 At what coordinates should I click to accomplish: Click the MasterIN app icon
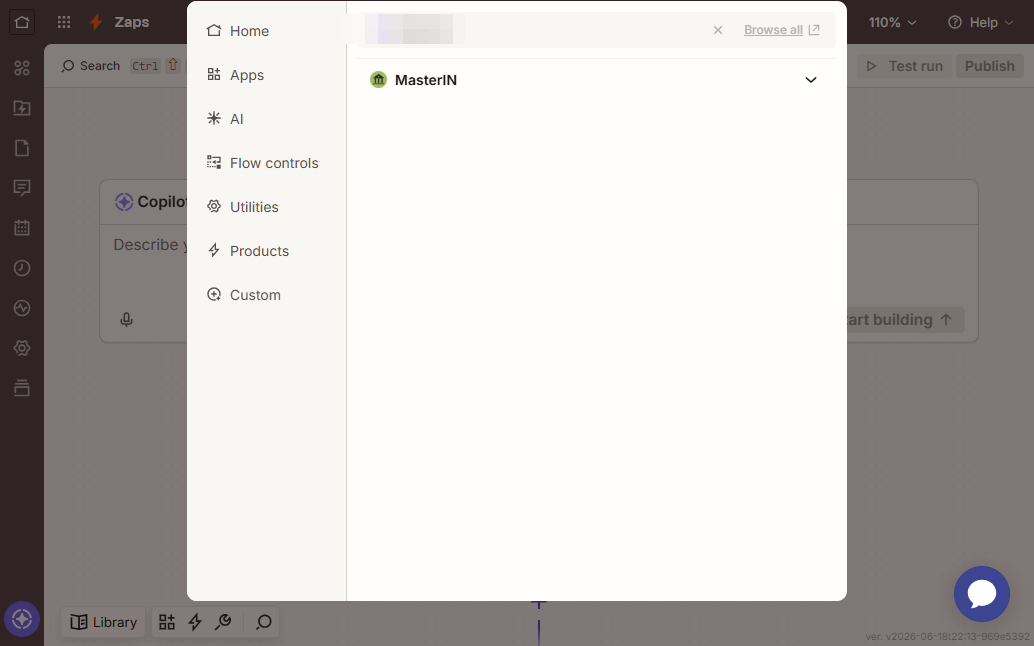click(379, 80)
